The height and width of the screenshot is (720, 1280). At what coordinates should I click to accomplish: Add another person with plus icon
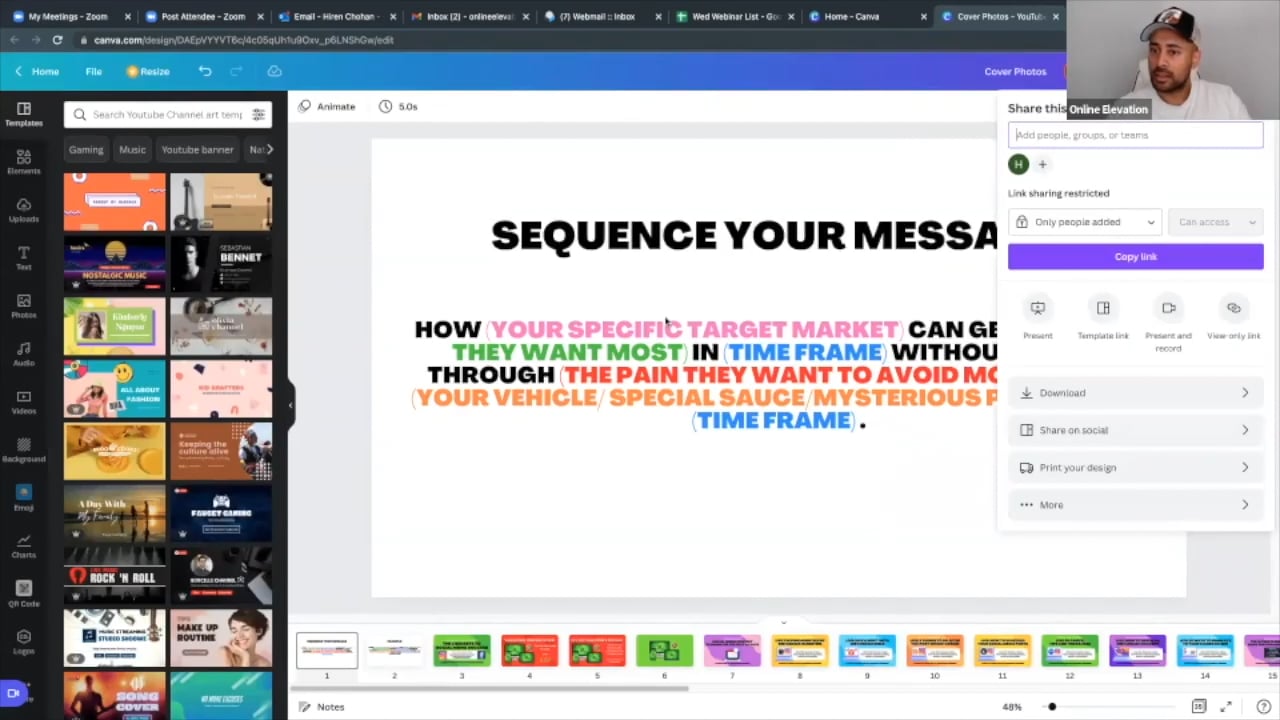[1042, 165]
